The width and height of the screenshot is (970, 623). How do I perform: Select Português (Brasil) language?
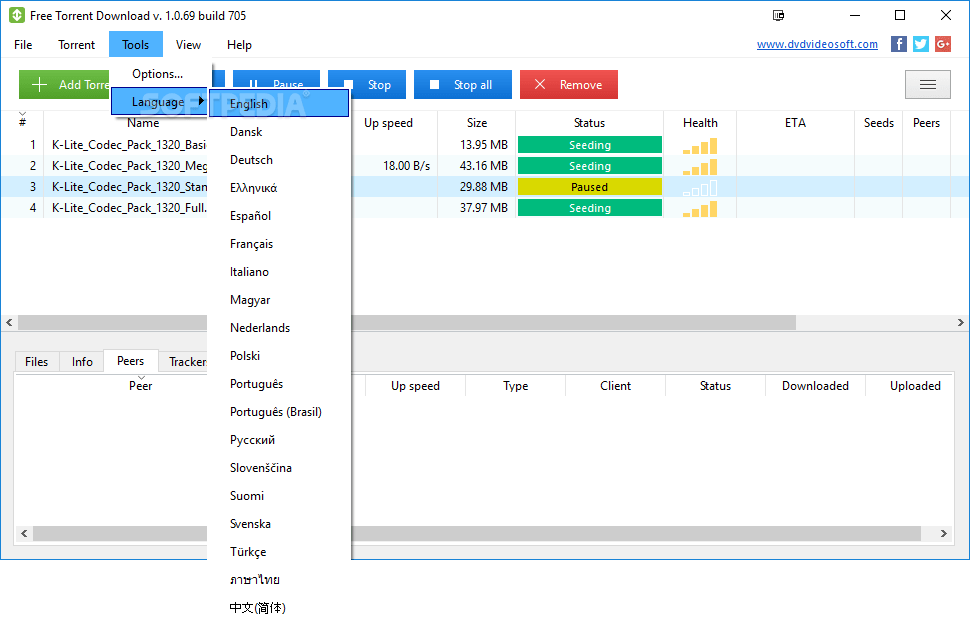[279, 412]
